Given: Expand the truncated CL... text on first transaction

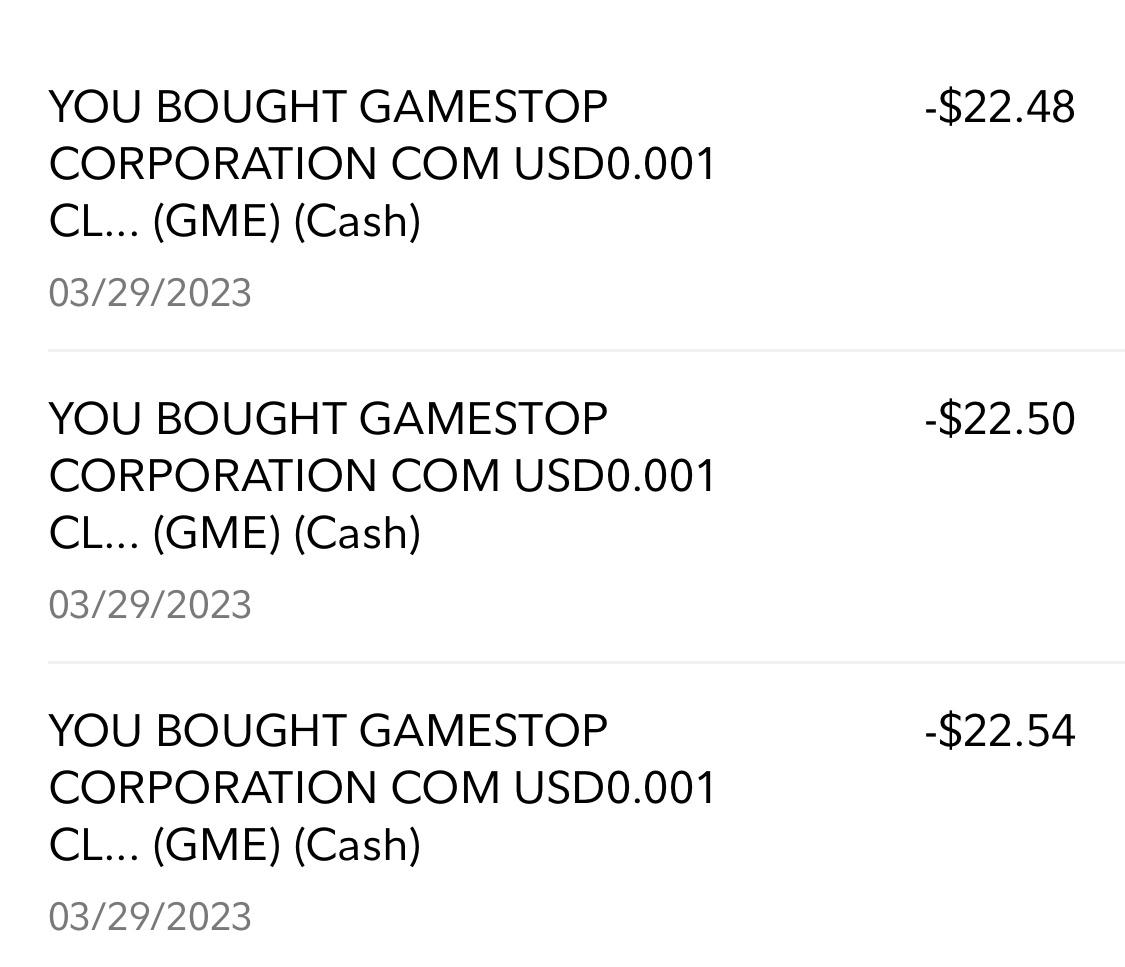Looking at the screenshot, I should click(x=95, y=222).
